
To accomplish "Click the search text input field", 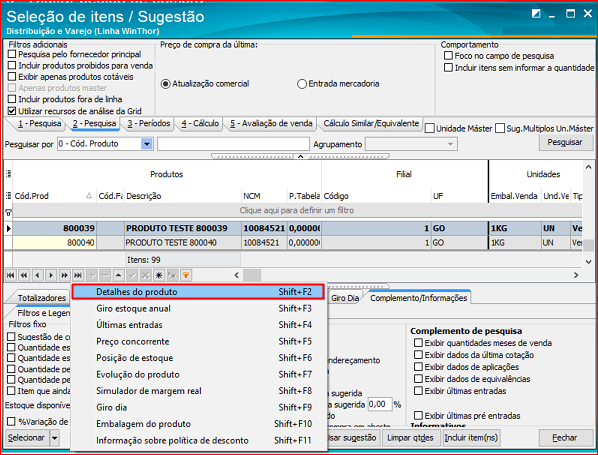I will coord(233,144).
